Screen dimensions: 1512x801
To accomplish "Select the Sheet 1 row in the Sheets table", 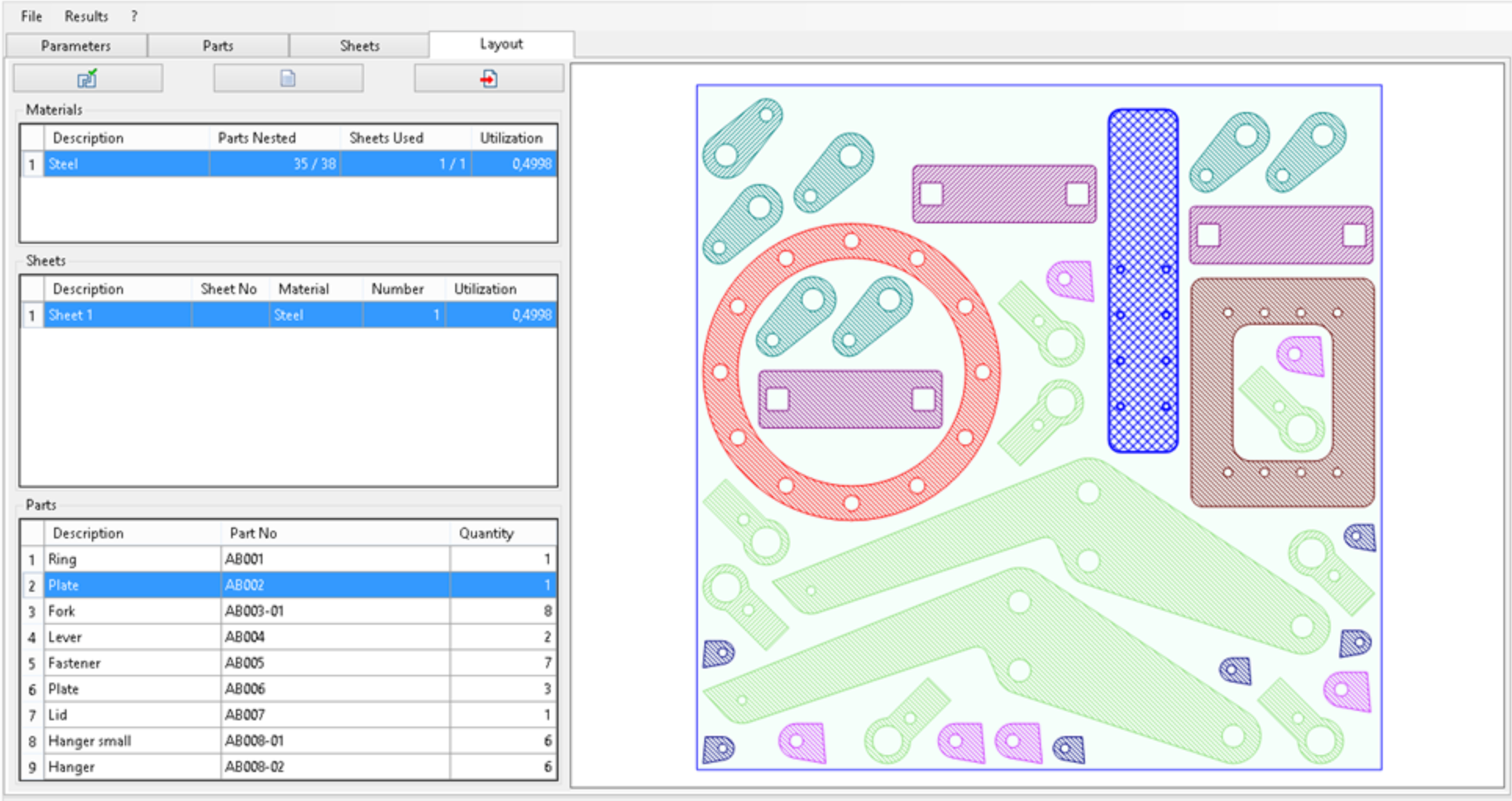I will tap(288, 315).
